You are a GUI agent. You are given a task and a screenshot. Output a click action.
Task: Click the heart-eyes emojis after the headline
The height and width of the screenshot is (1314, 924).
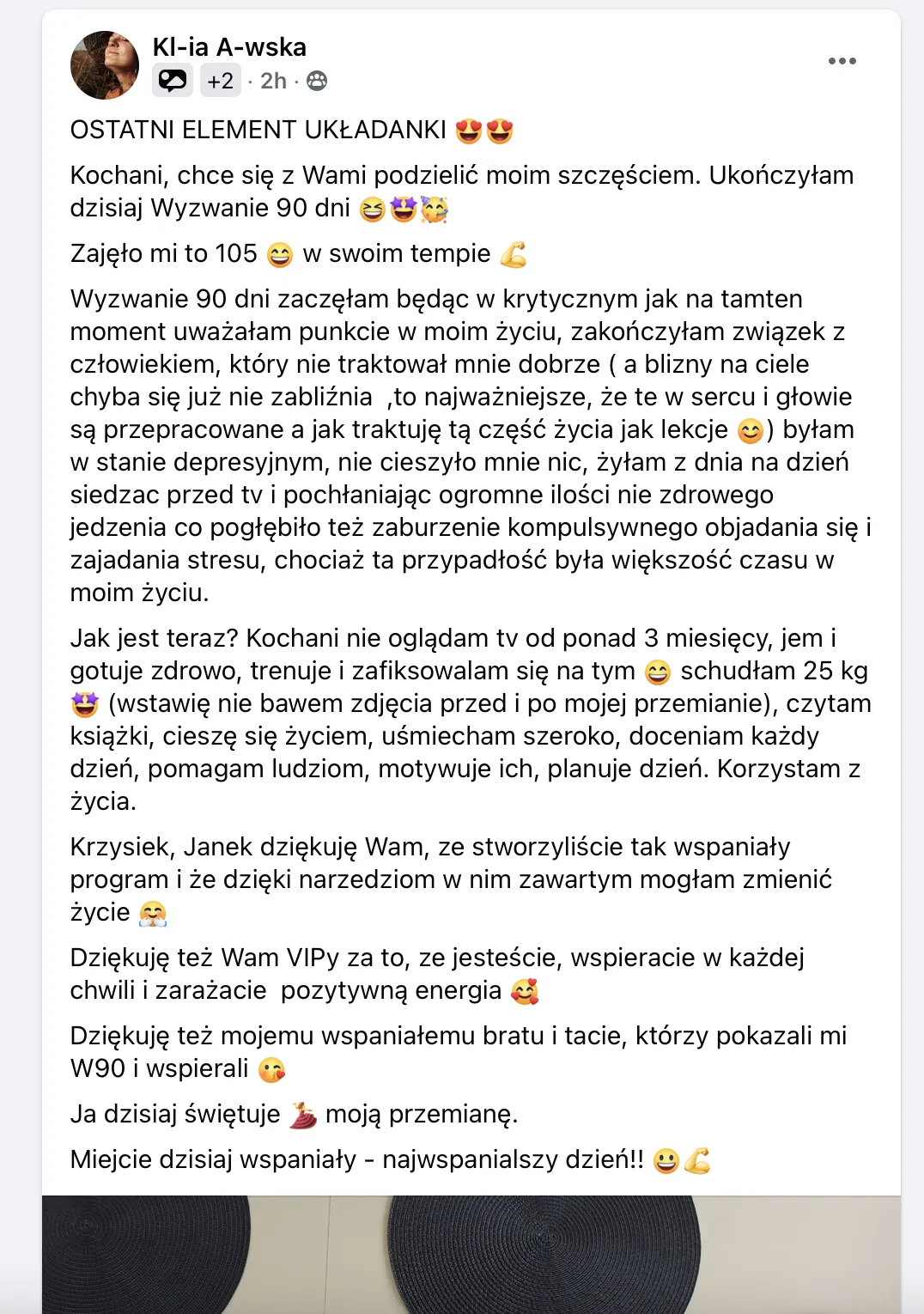484,131
